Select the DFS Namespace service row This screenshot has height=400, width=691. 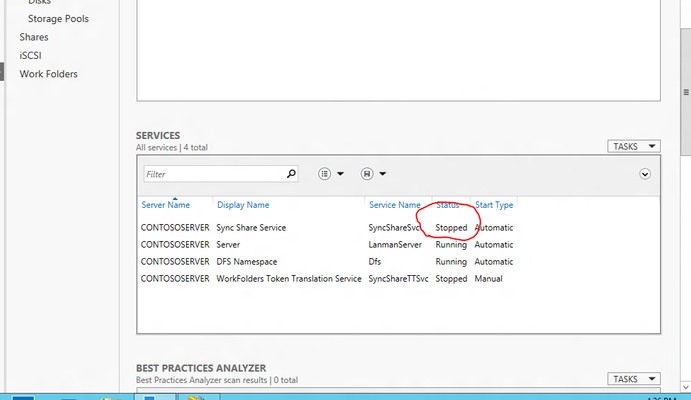click(327, 262)
